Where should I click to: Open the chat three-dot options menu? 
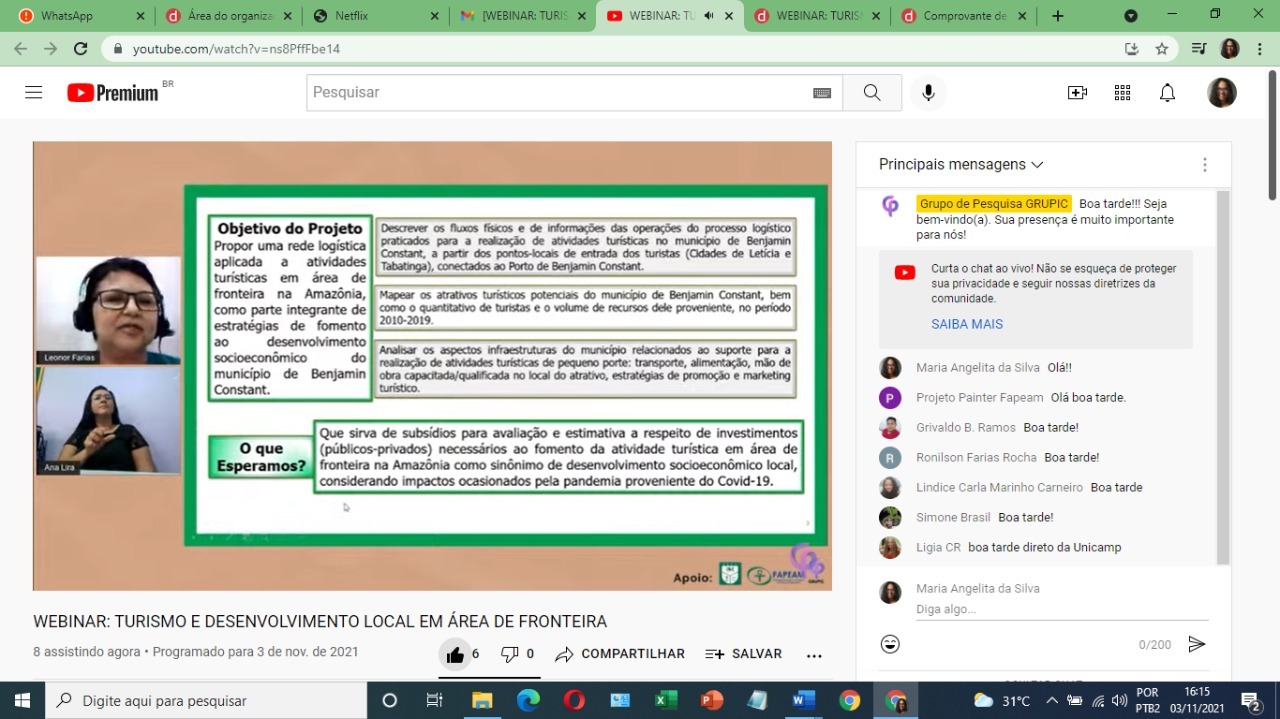tap(1204, 164)
